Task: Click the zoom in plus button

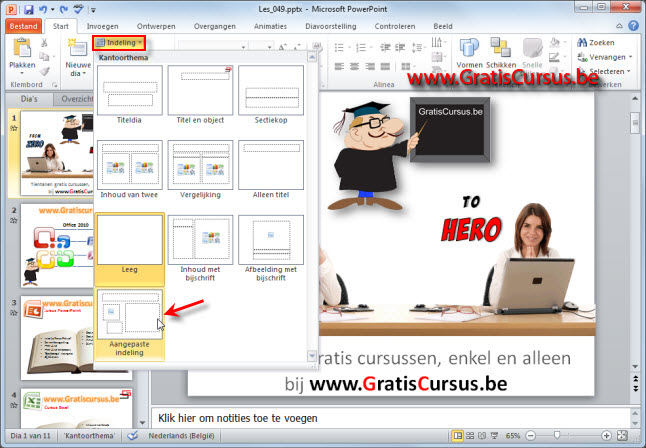Action: [x=606, y=436]
